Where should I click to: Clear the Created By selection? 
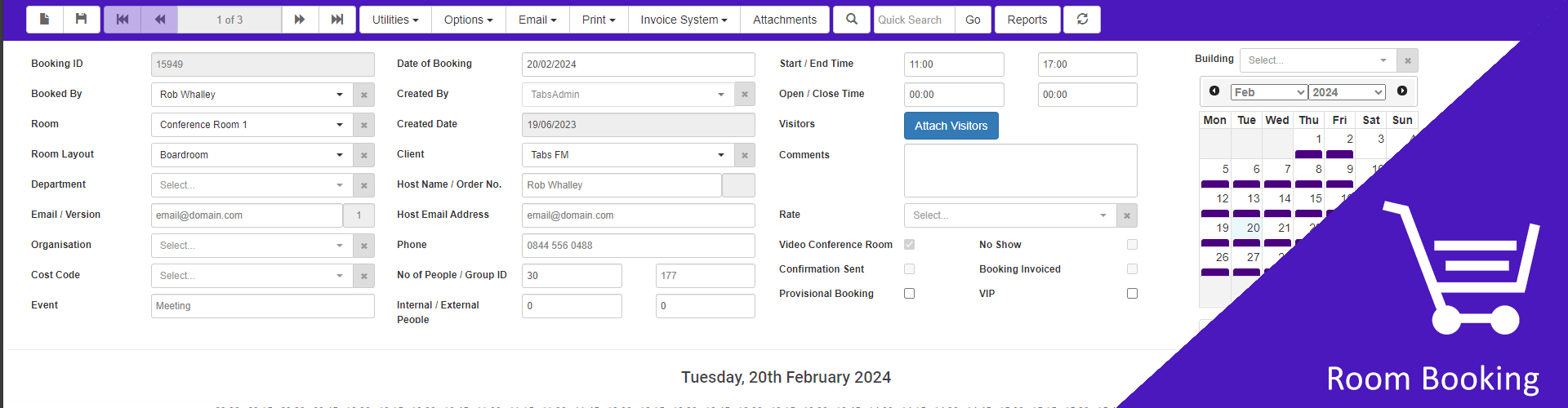pos(745,95)
